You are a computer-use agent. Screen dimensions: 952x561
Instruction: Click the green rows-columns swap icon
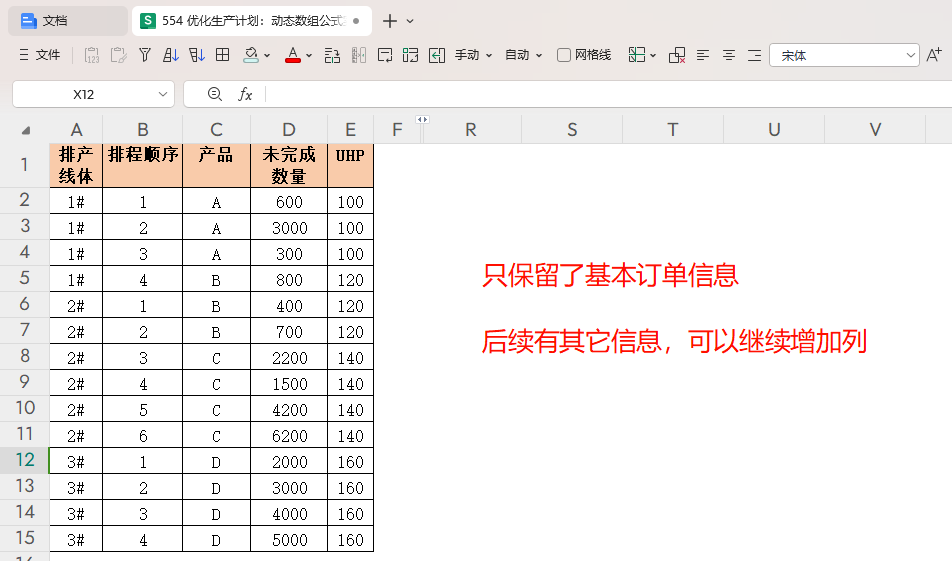coord(410,55)
